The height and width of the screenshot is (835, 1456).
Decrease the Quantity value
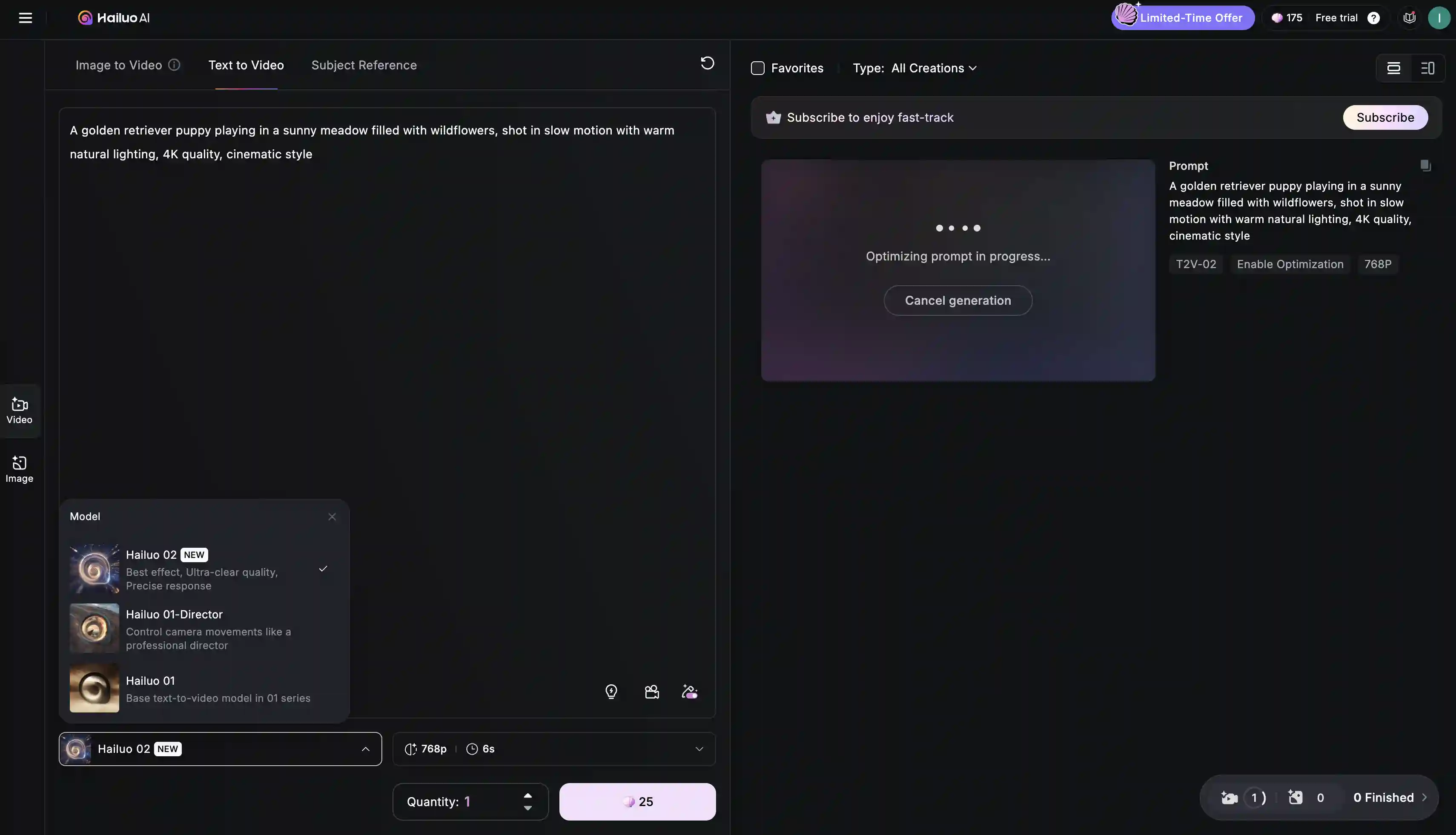click(528, 808)
